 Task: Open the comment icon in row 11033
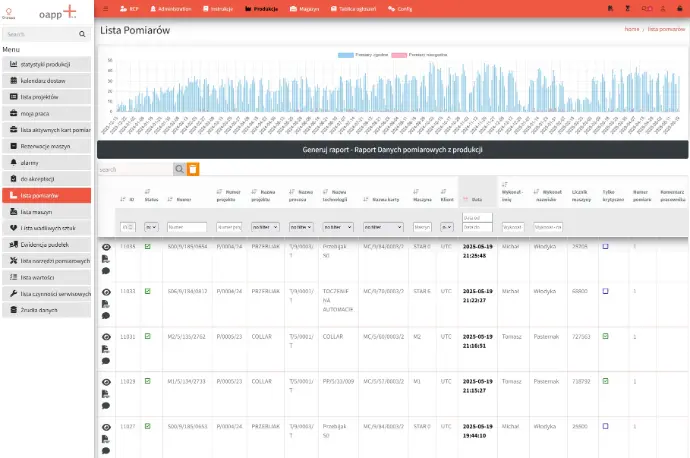[x=106, y=316]
